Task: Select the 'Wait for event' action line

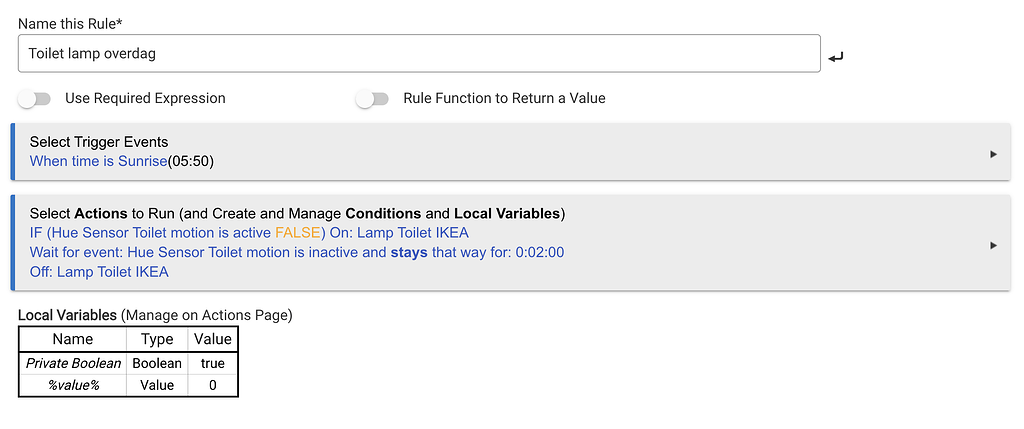Action: [x=296, y=252]
